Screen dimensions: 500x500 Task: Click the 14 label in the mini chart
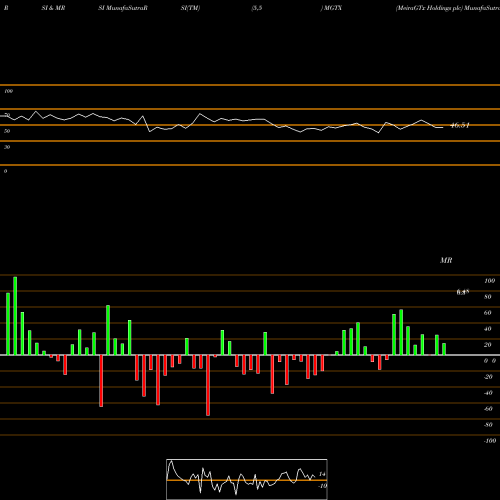[322, 474]
